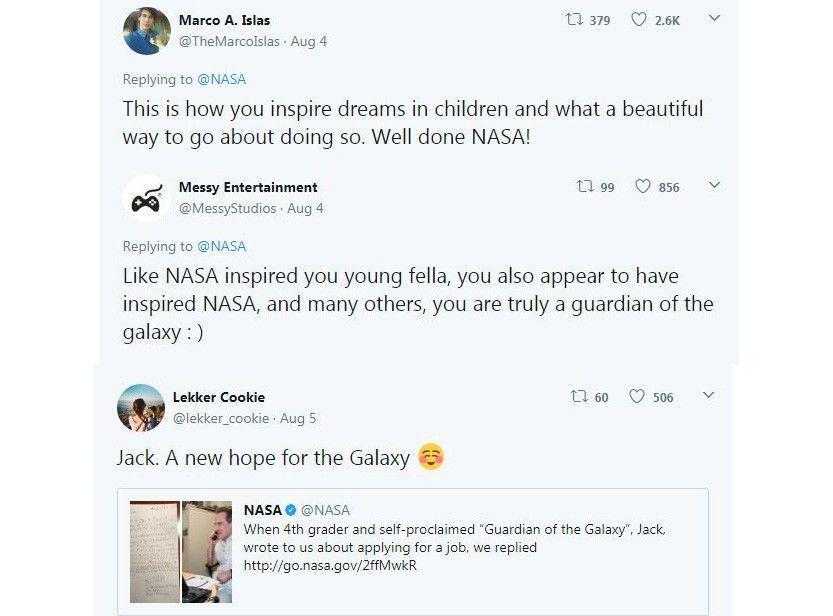Open the @lekker_cookie handle
The width and height of the screenshot is (833, 616).
[x=221, y=418]
